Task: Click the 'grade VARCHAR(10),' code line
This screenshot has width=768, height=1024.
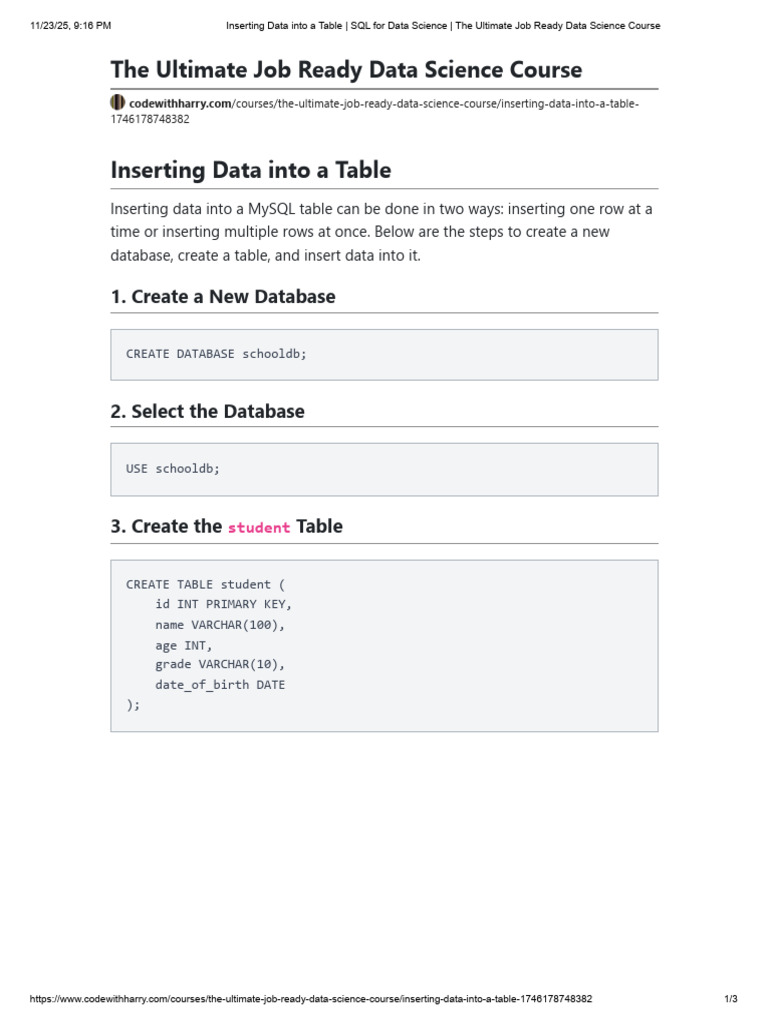Action: [220, 664]
